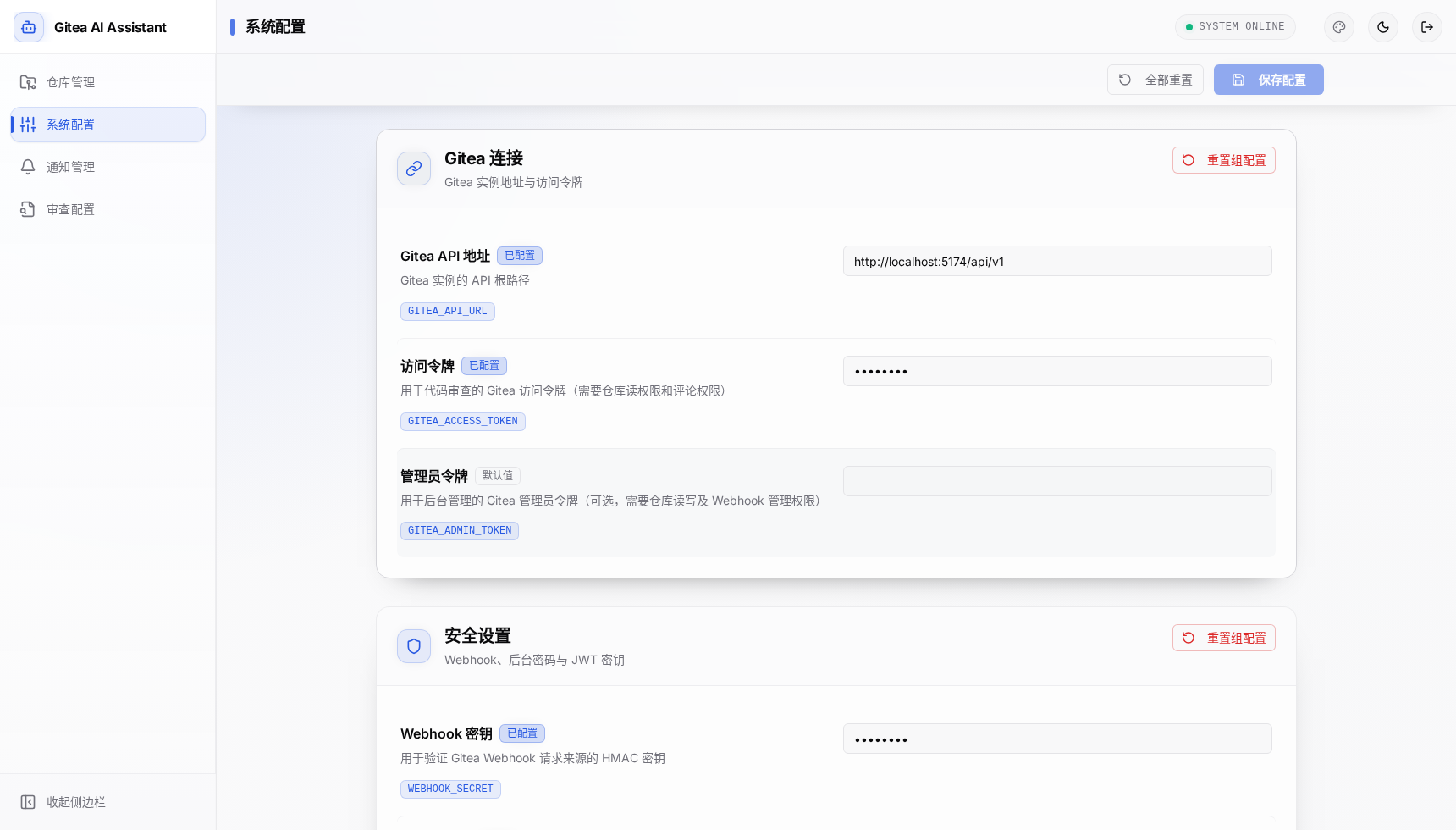1456x830 pixels.
Task: Click the link icon of Gitea 连接 card
Action: (414, 169)
